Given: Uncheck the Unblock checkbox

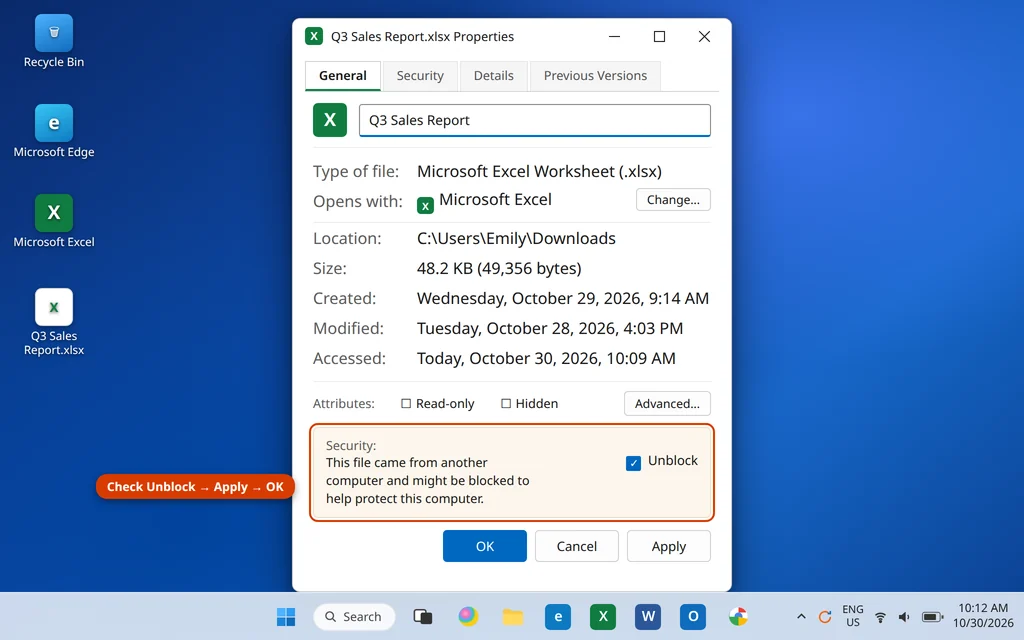Looking at the screenshot, I should pos(633,463).
